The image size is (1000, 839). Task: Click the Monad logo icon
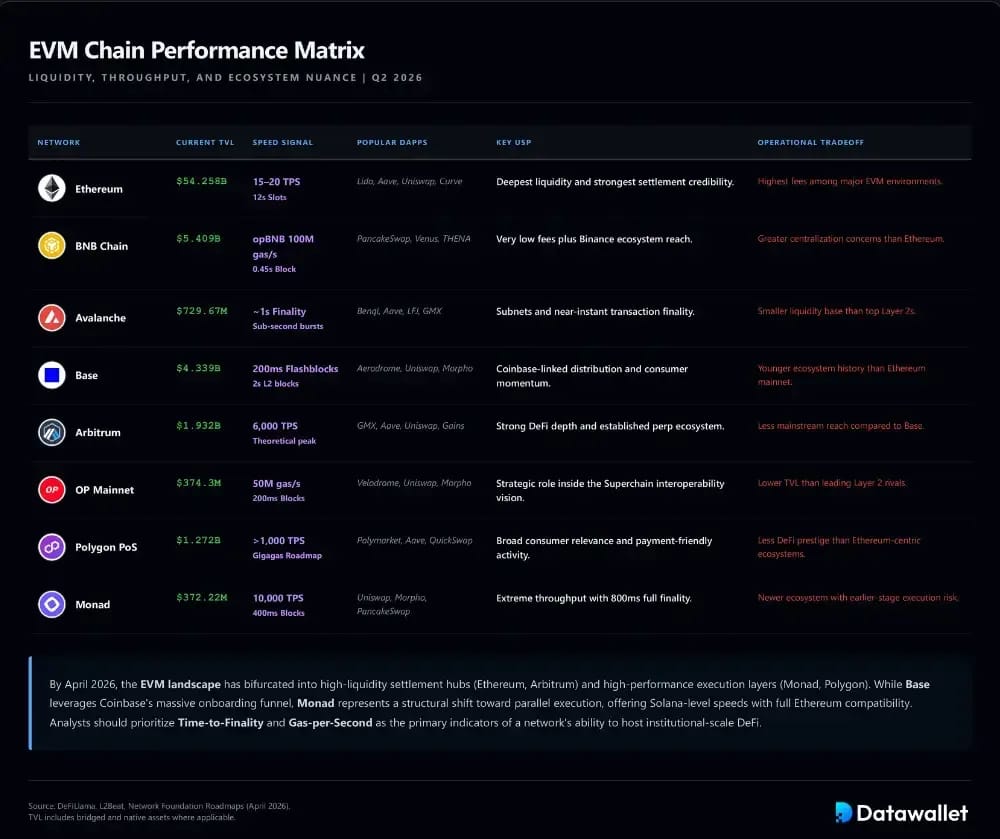click(x=52, y=604)
